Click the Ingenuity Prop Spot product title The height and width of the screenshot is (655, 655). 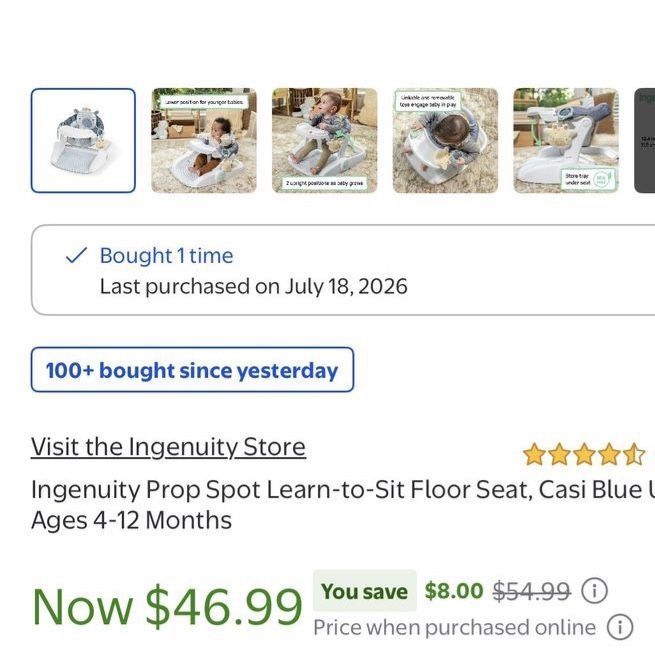(x=343, y=505)
